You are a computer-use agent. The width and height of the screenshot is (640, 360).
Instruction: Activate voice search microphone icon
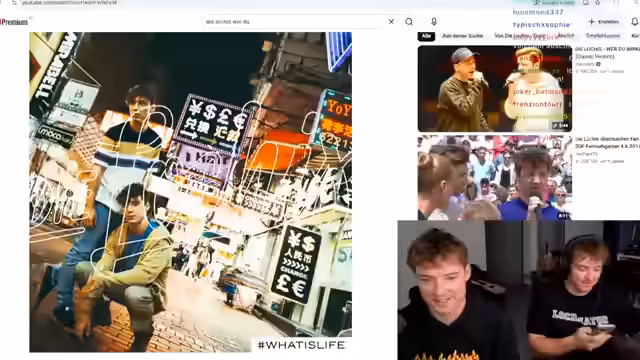(x=434, y=22)
